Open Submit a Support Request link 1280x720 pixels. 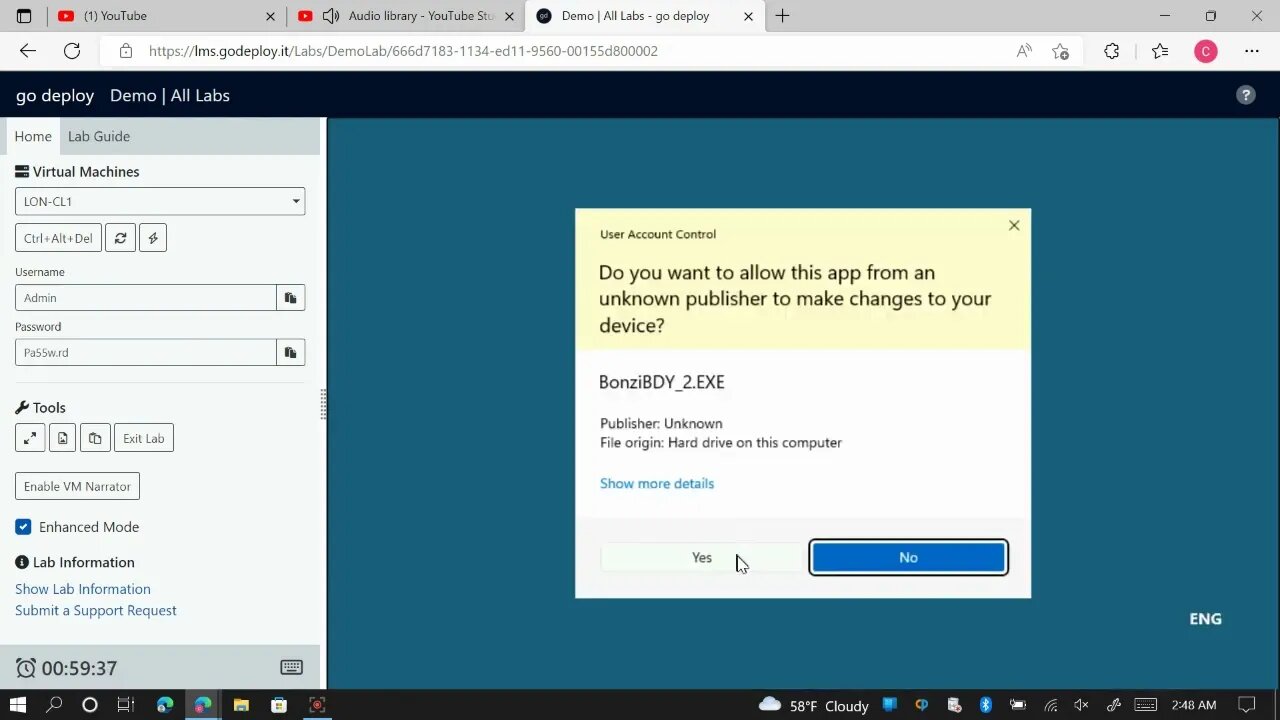click(96, 610)
